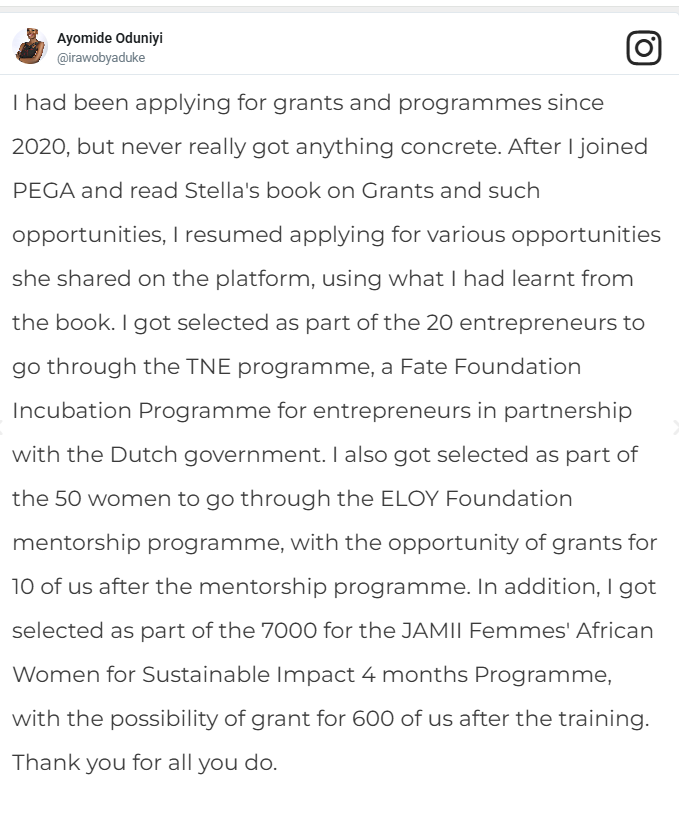
Task: Click the word PEGA in the testimonial
Action: coord(43,191)
